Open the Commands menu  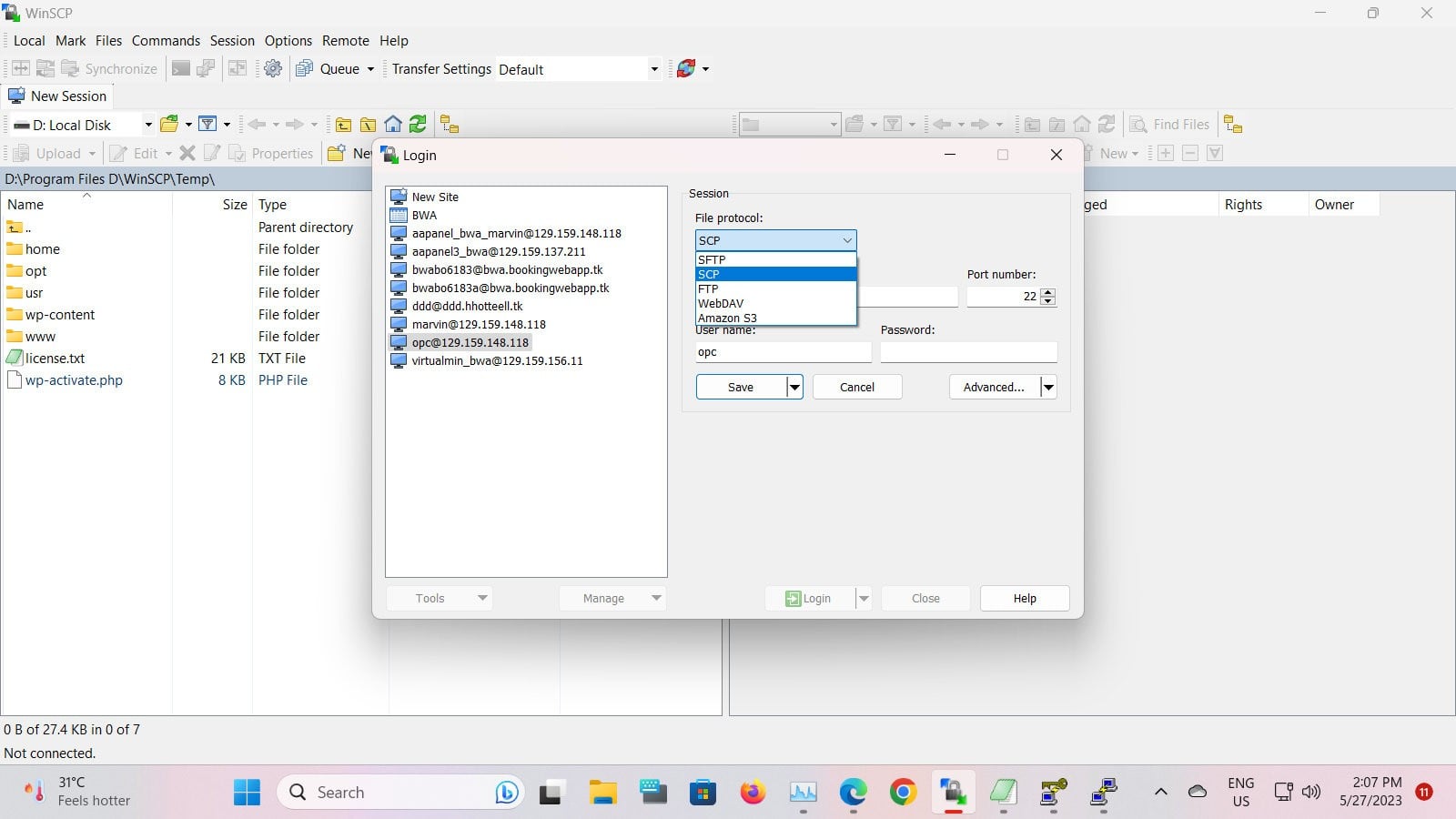click(x=166, y=41)
